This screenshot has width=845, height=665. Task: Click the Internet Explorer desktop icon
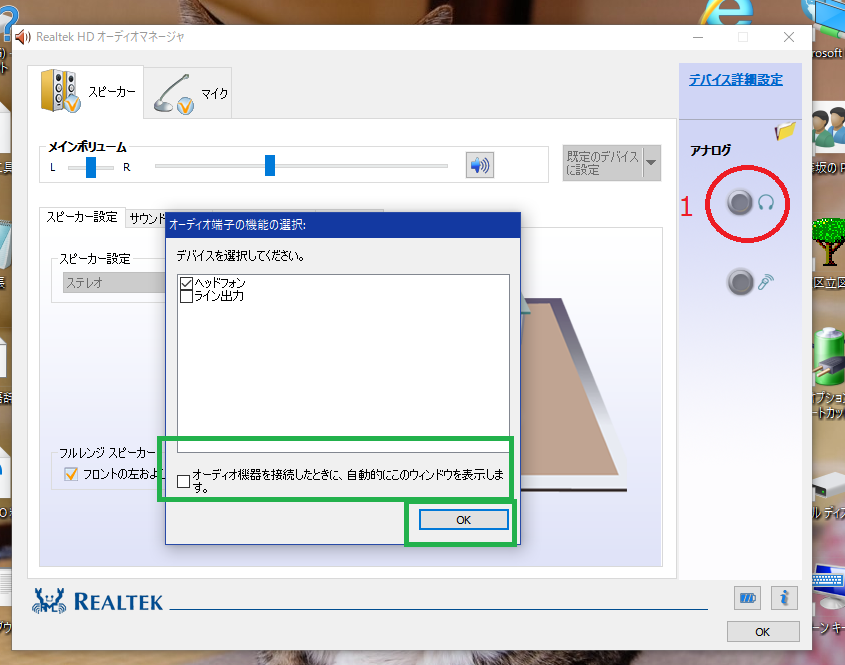point(726,13)
